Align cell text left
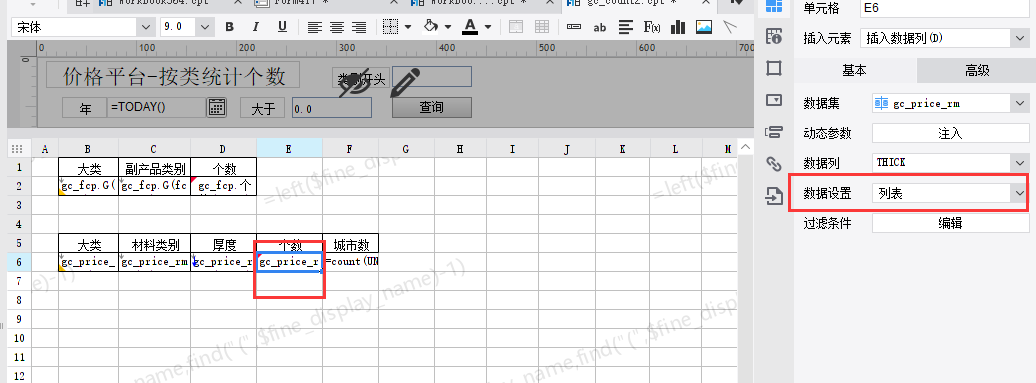Screen dimensions: 1036x383 click(314, 27)
